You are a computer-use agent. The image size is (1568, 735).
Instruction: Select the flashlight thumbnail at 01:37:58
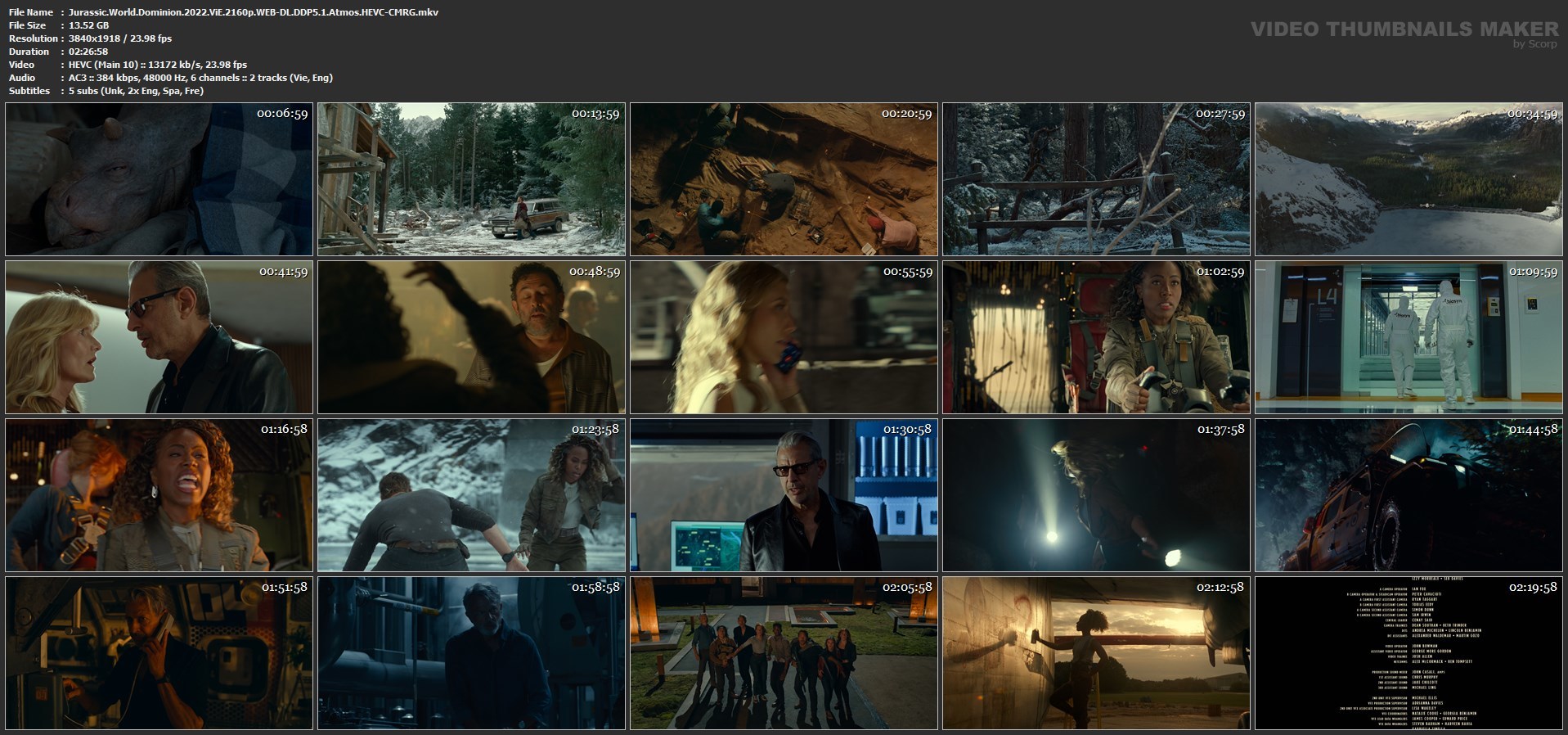click(1096, 495)
